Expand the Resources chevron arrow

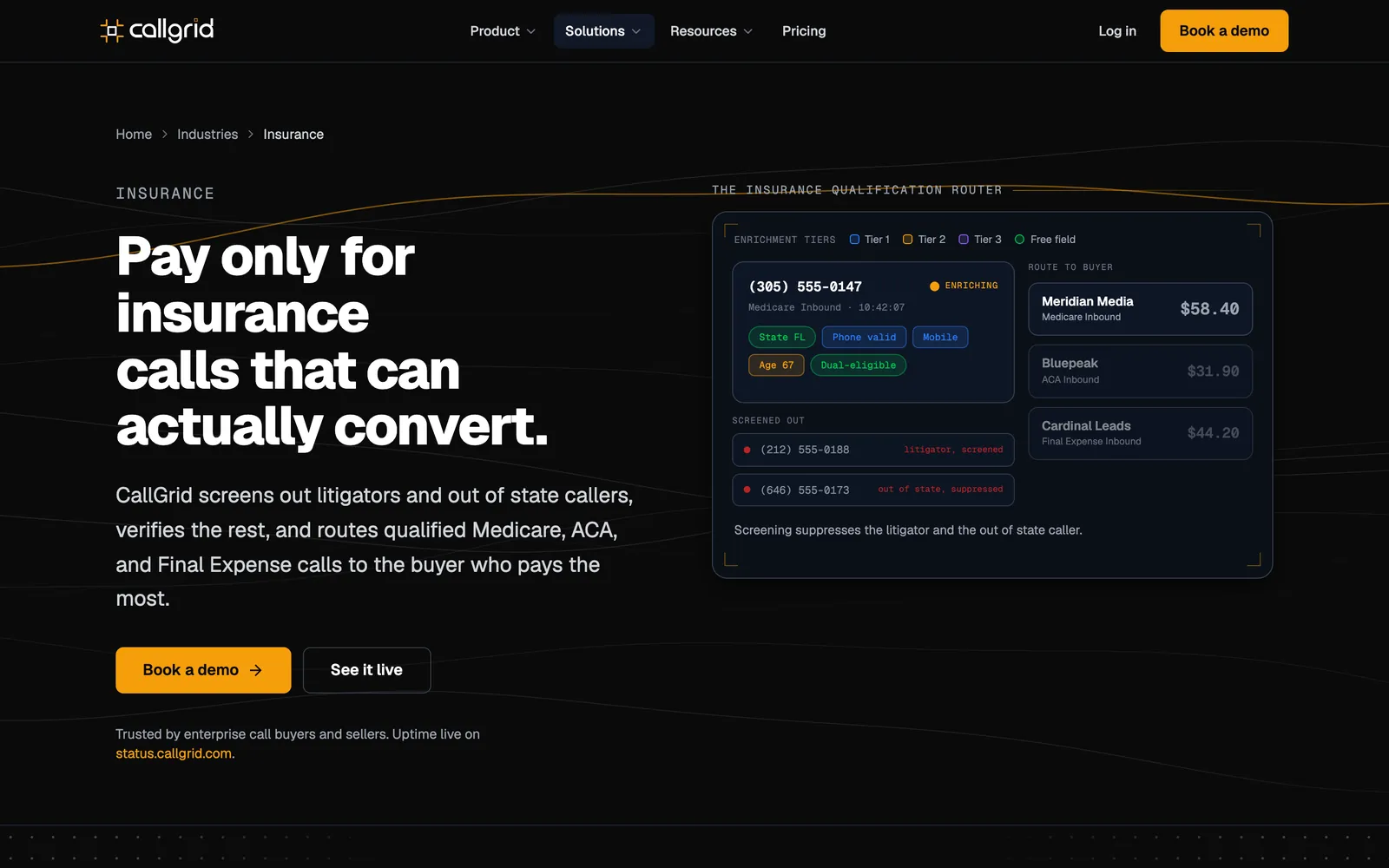[748, 31]
